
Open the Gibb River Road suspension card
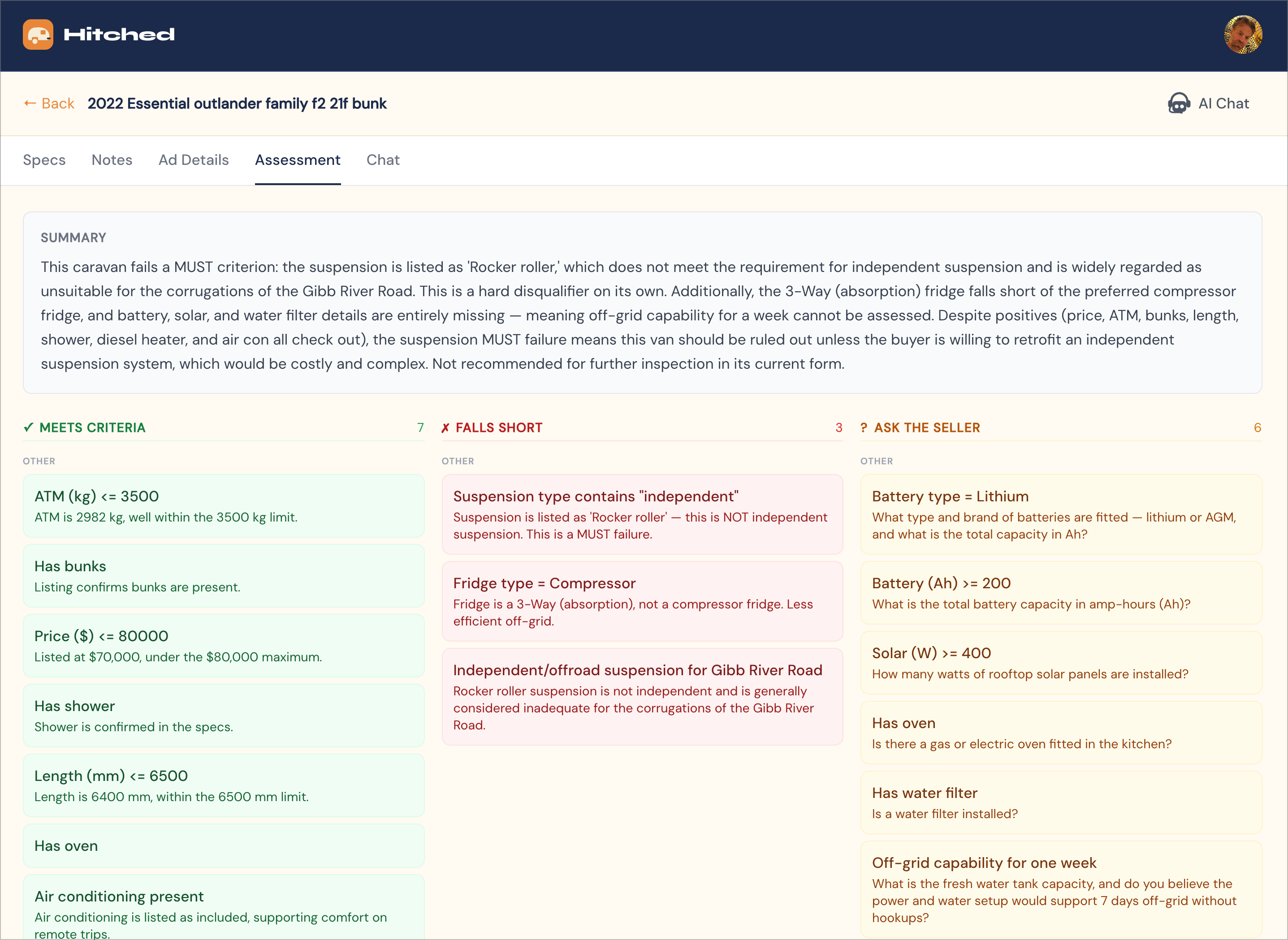(x=642, y=697)
